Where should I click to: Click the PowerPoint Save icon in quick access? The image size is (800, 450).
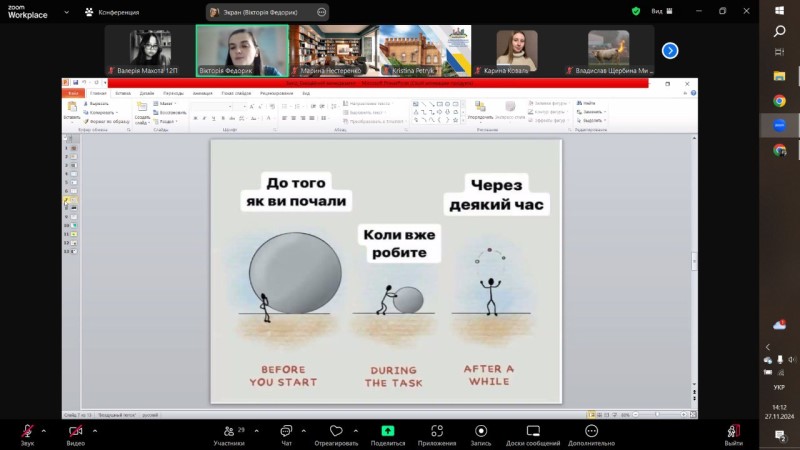click(76, 83)
